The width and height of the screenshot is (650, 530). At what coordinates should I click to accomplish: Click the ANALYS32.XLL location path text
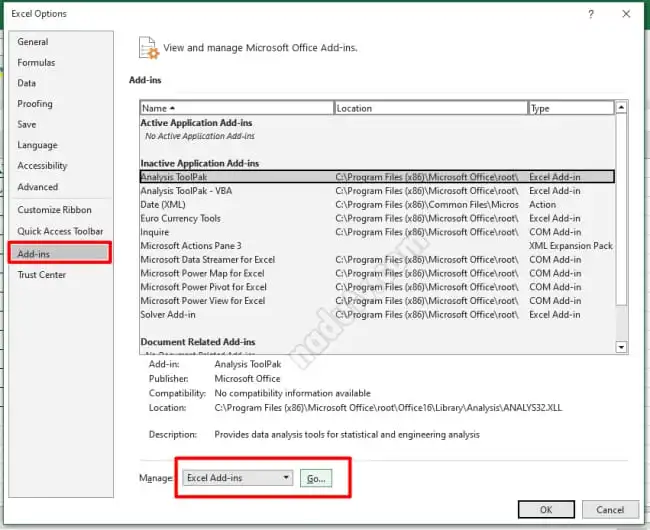(388, 408)
